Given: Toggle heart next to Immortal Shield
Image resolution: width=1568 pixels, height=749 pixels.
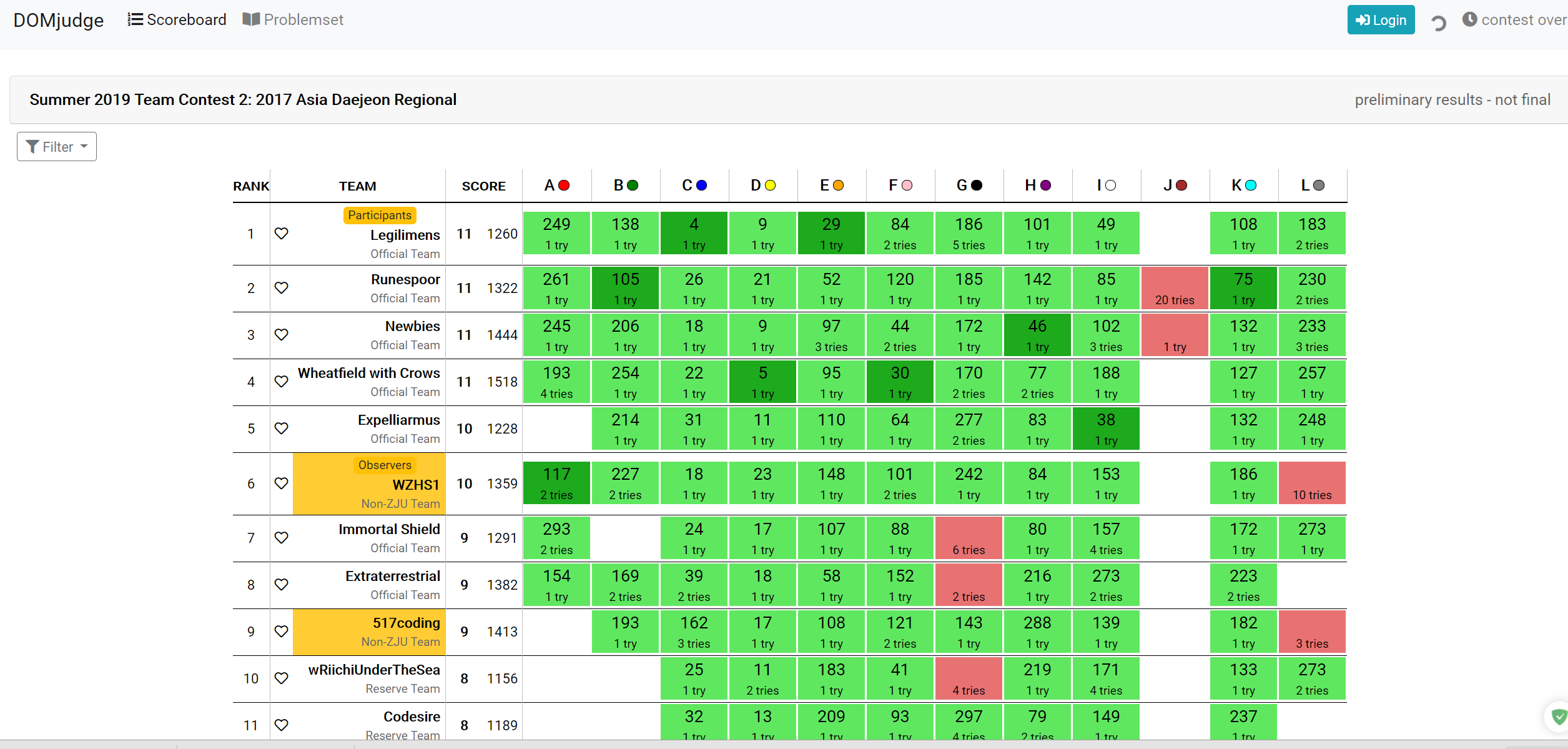Looking at the screenshot, I should pyautogui.click(x=282, y=538).
